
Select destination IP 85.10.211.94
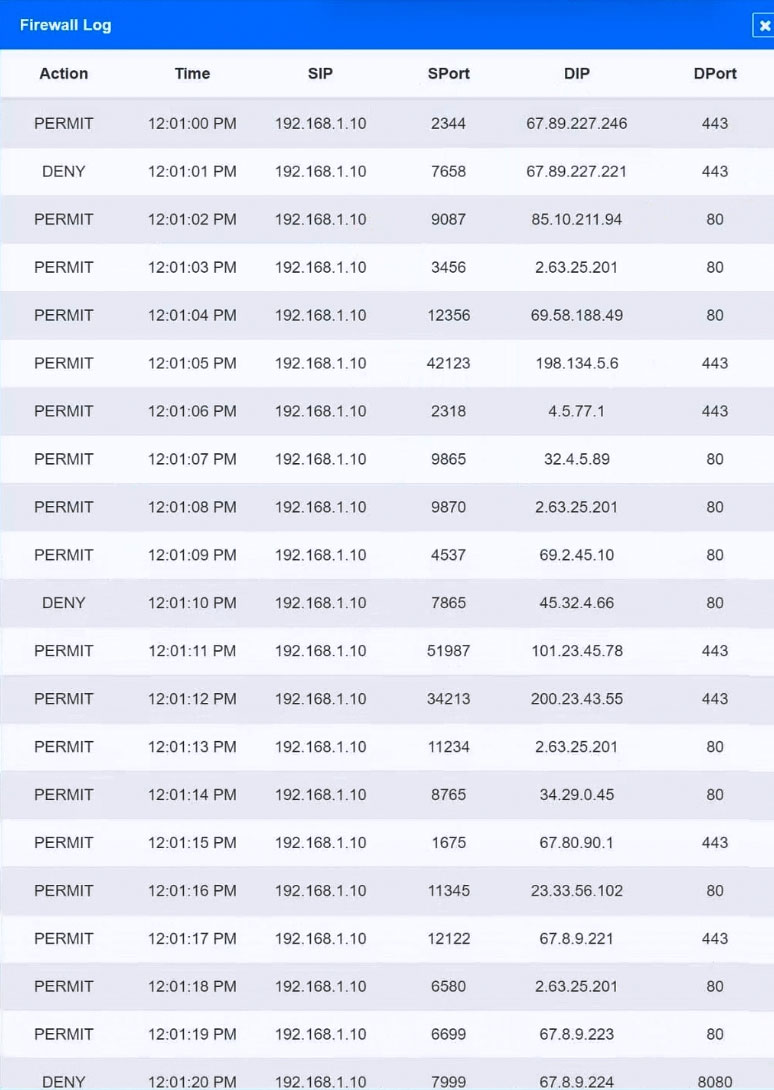(577, 219)
